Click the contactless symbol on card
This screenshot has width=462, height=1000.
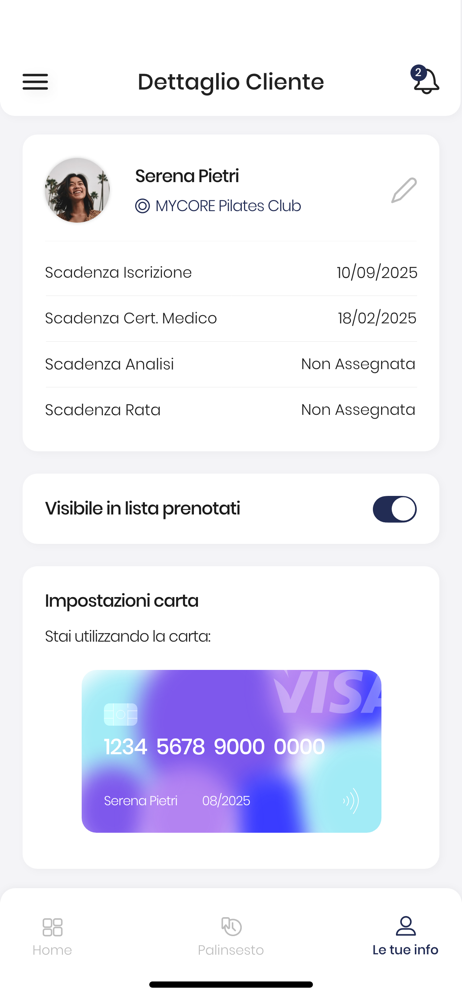pyautogui.click(x=351, y=800)
